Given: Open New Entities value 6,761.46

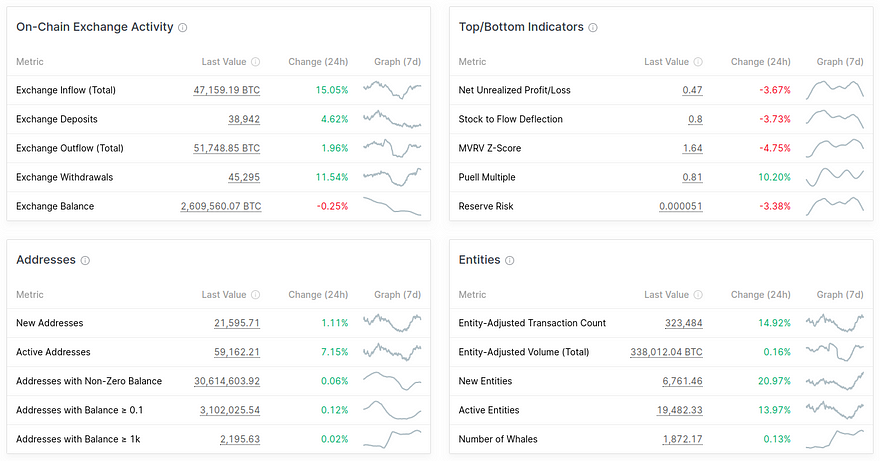Looking at the screenshot, I should point(682,381).
